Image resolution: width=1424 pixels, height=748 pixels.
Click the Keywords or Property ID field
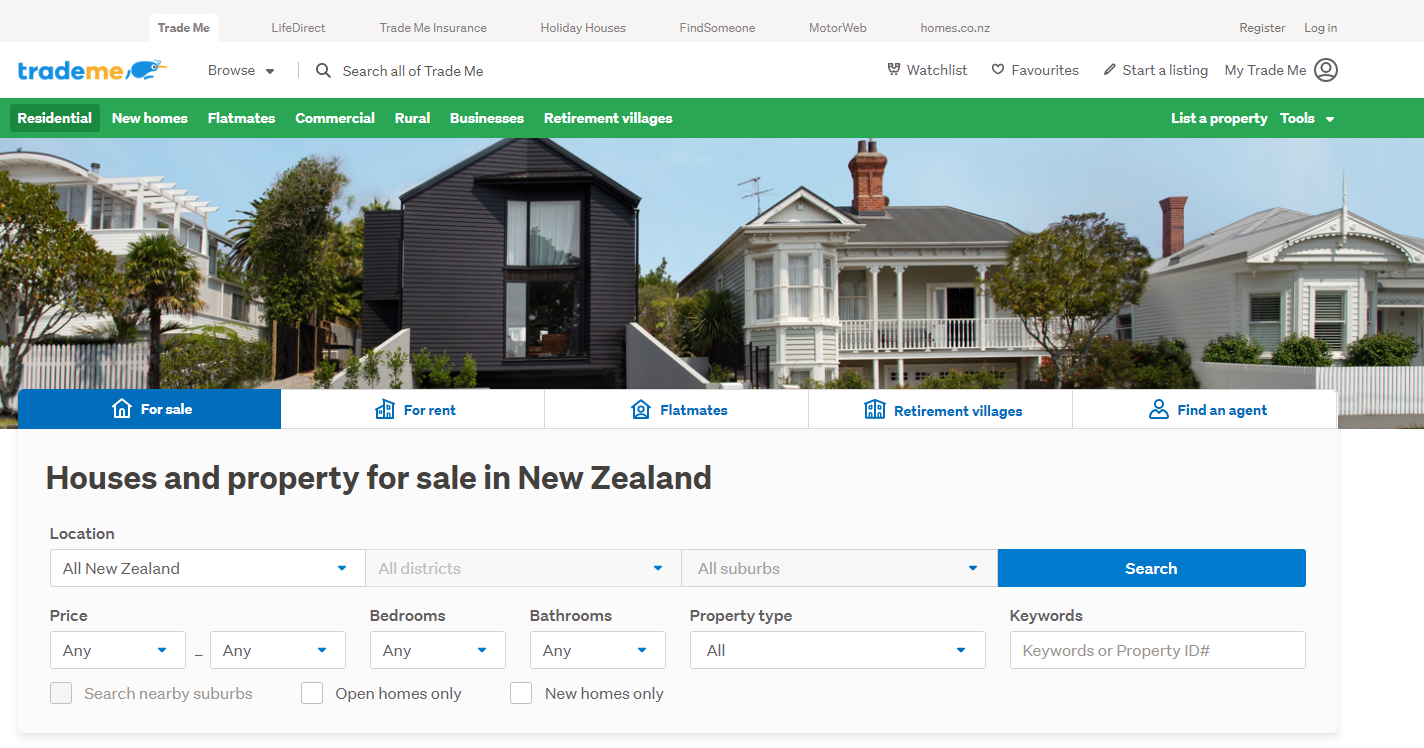(x=1158, y=650)
